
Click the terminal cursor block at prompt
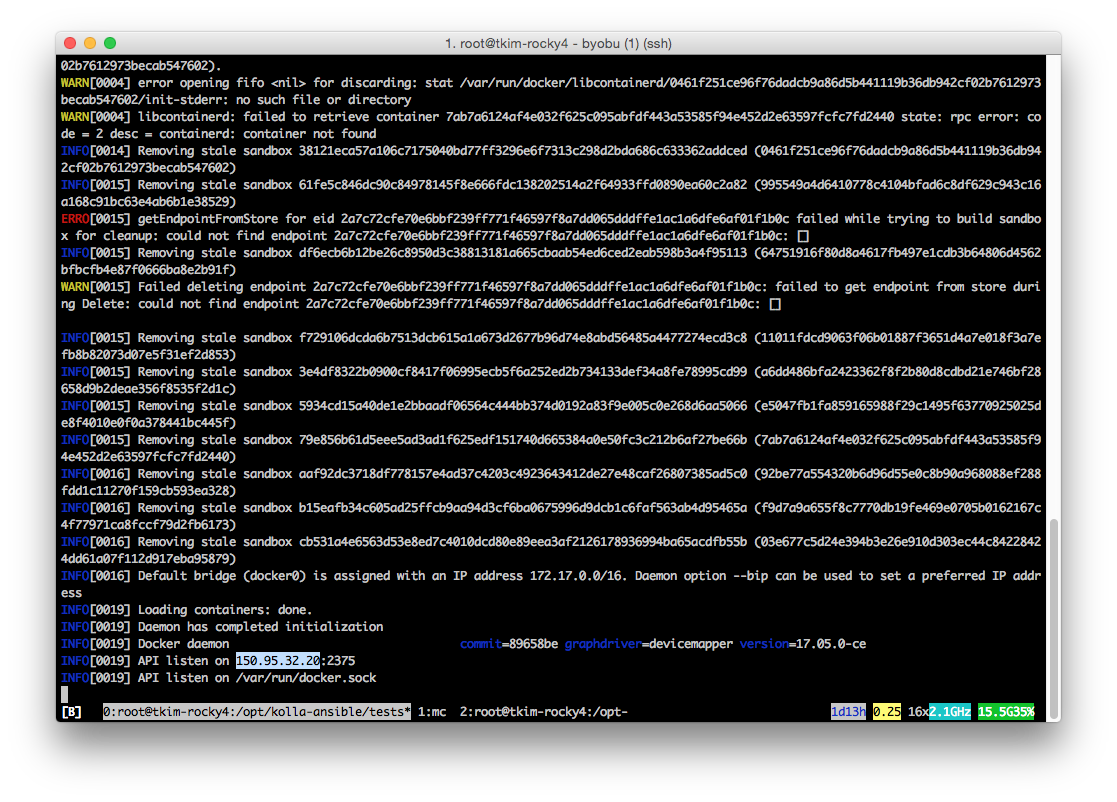tap(65, 694)
